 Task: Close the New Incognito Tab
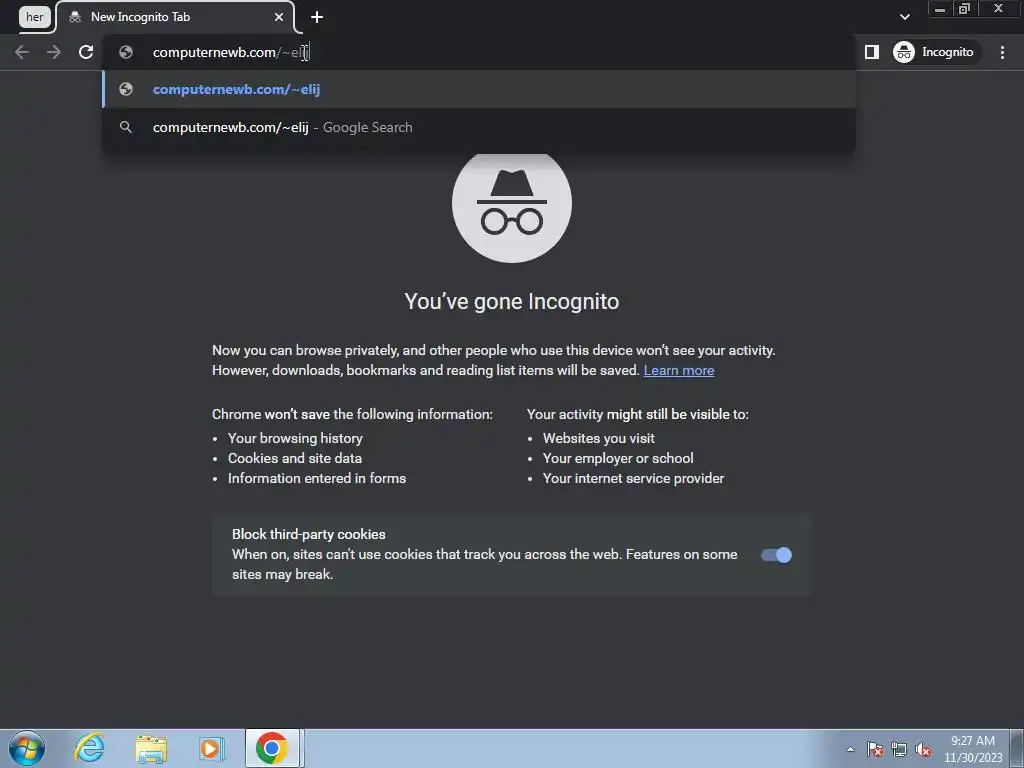(x=279, y=17)
